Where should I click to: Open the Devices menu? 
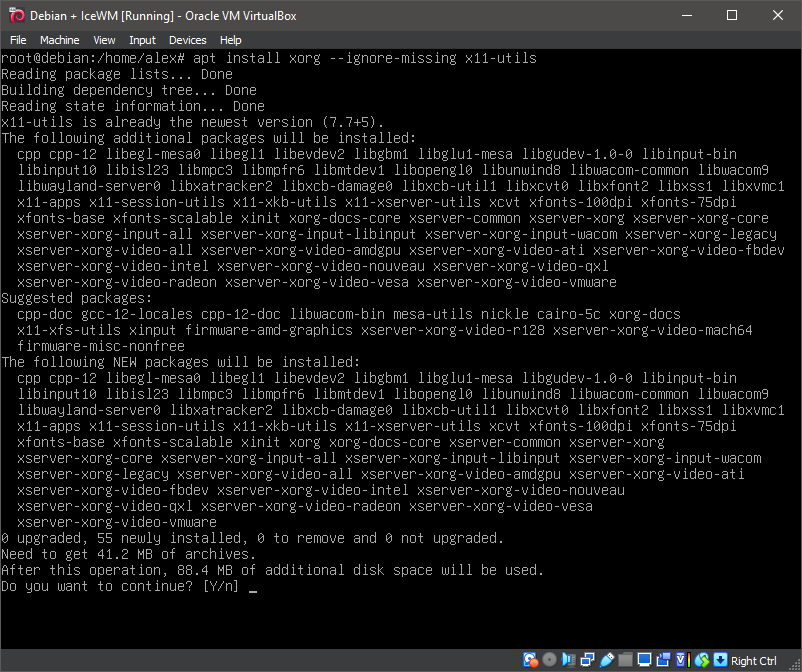186,39
